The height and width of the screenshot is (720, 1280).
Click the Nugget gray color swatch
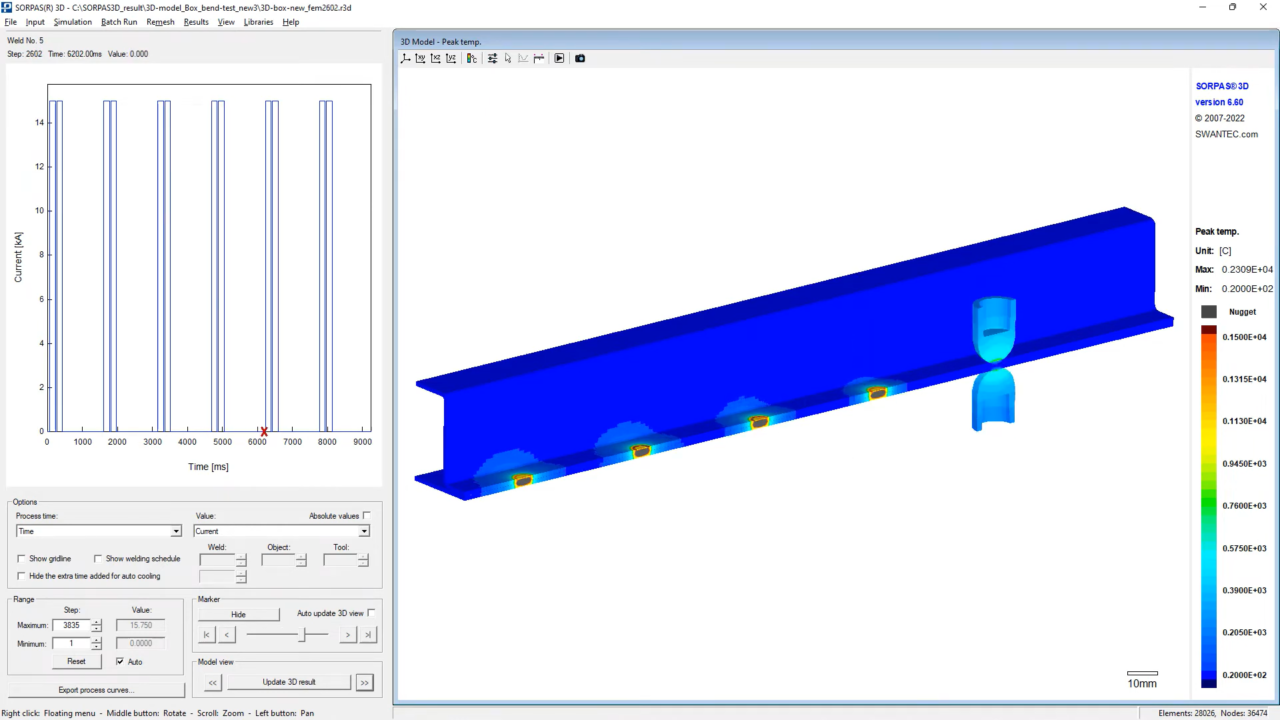[1209, 312]
